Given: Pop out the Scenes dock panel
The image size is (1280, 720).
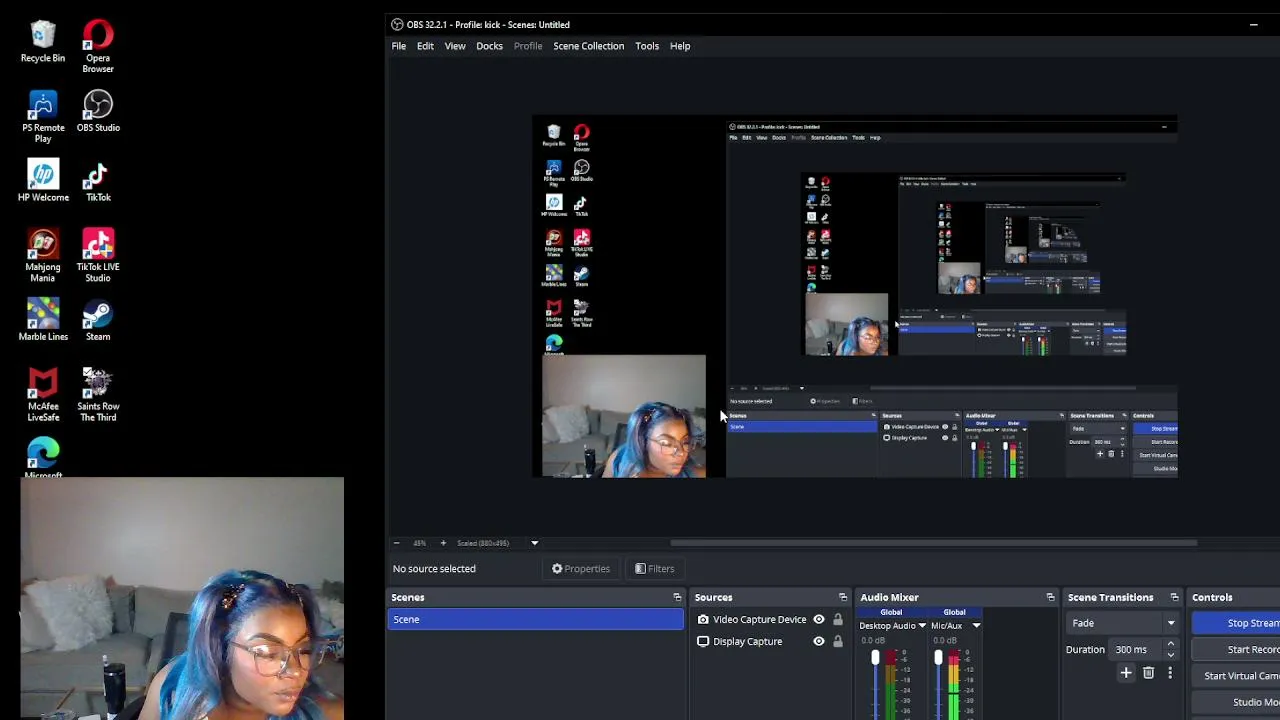Looking at the screenshot, I should 677,597.
